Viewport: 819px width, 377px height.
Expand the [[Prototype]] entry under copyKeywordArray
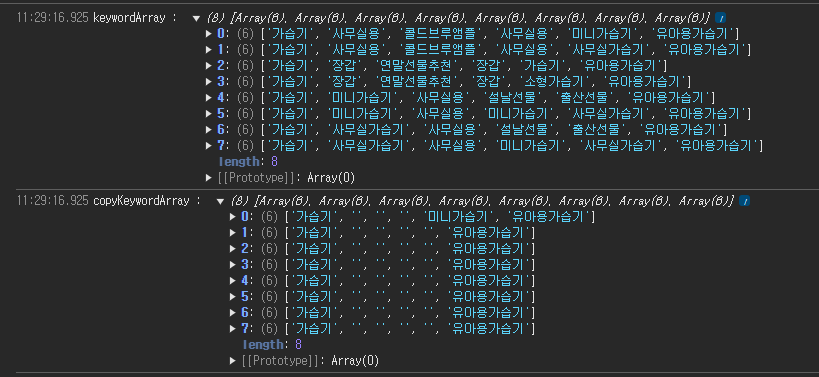pyautogui.click(x=233, y=361)
